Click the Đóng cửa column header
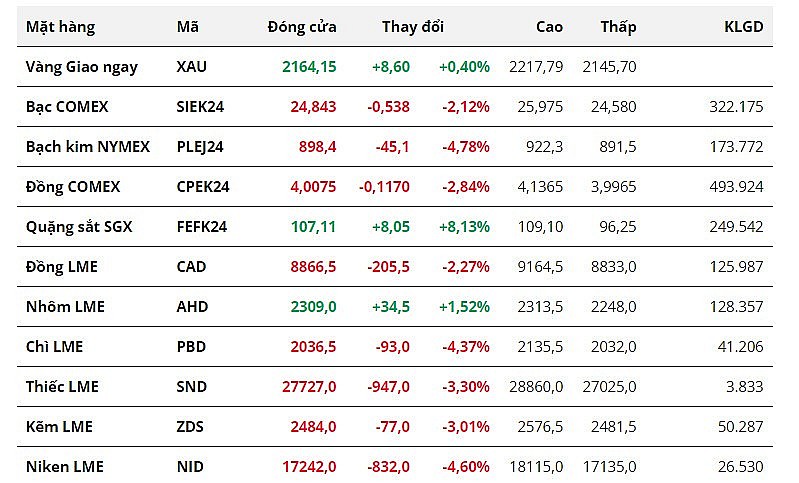The height and width of the screenshot is (483, 799). pyautogui.click(x=302, y=27)
